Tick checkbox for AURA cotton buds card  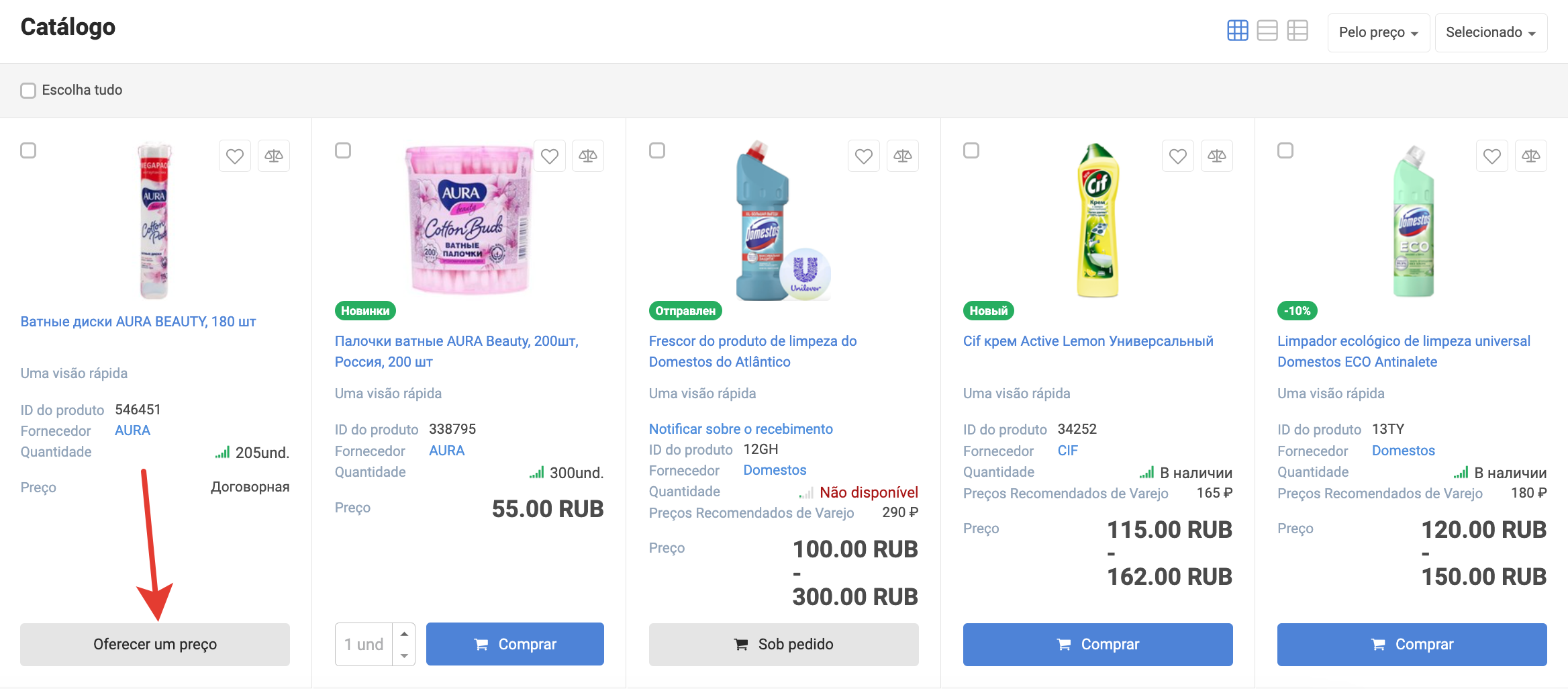343,150
